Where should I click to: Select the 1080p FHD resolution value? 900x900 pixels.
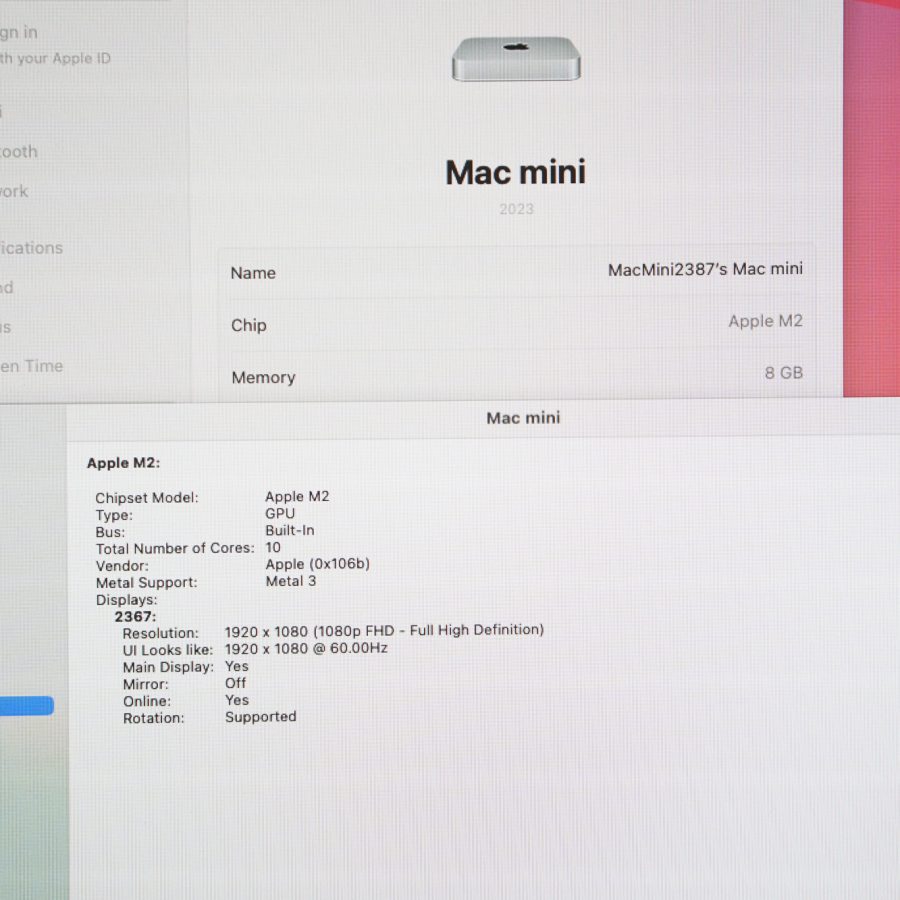pos(384,631)
